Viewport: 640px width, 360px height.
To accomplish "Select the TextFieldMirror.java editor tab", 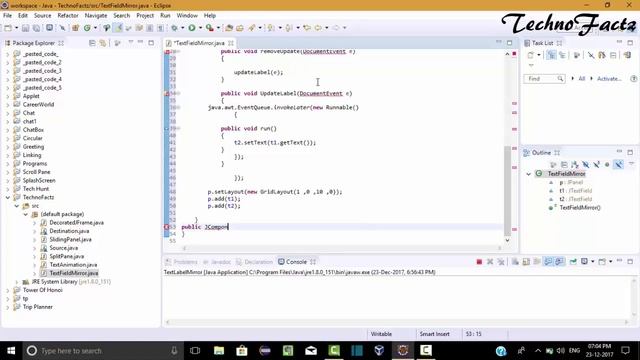I will 200,43.
